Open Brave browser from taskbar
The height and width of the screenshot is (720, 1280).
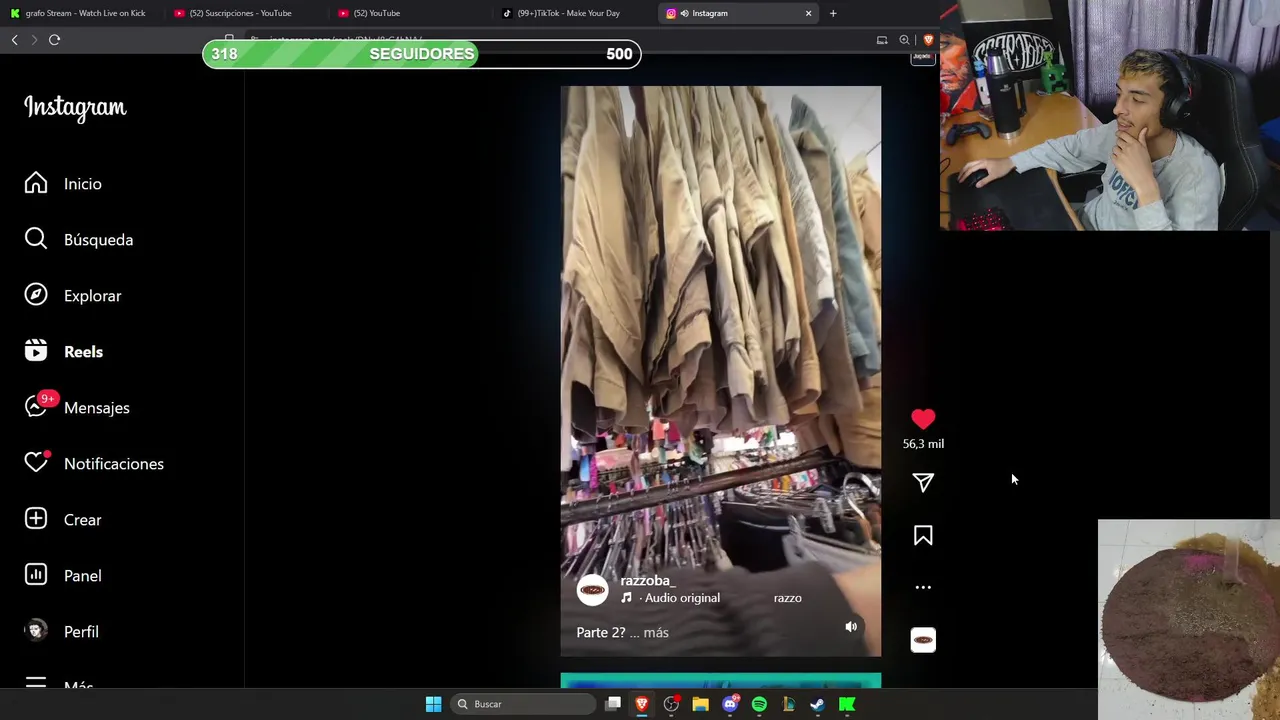coord(642,704)
